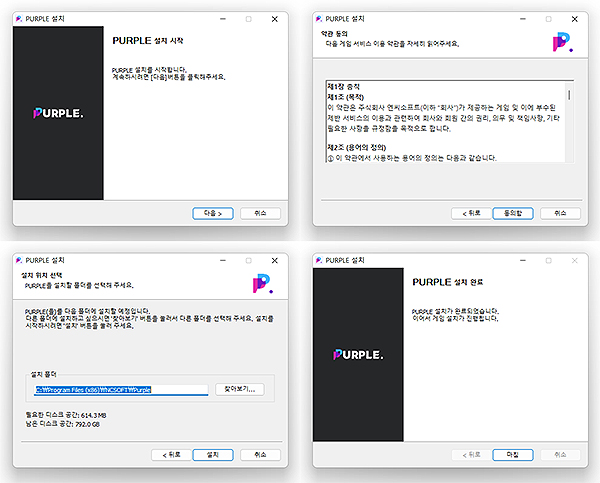Close the installer start window
Image resolution: width=600 pixels, height=483 pixels.
(x=275, y=19)
